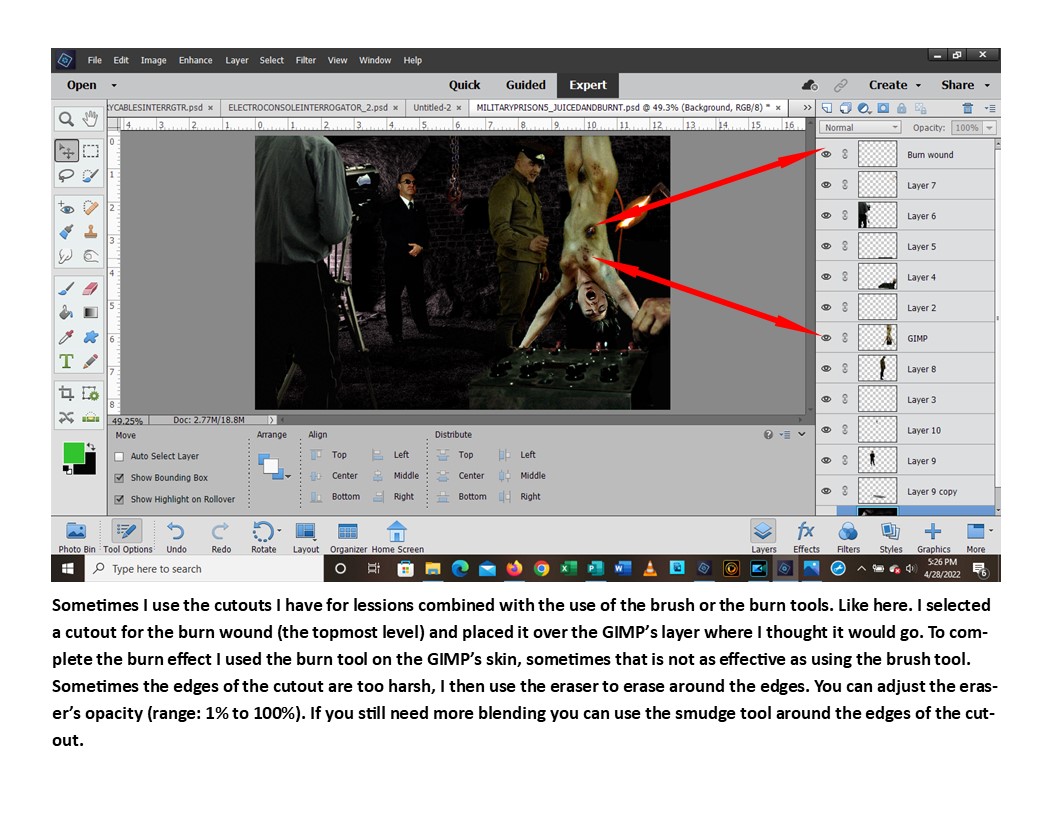
Task: Hide the Burn wound layer
Action: tap(826, 155)
